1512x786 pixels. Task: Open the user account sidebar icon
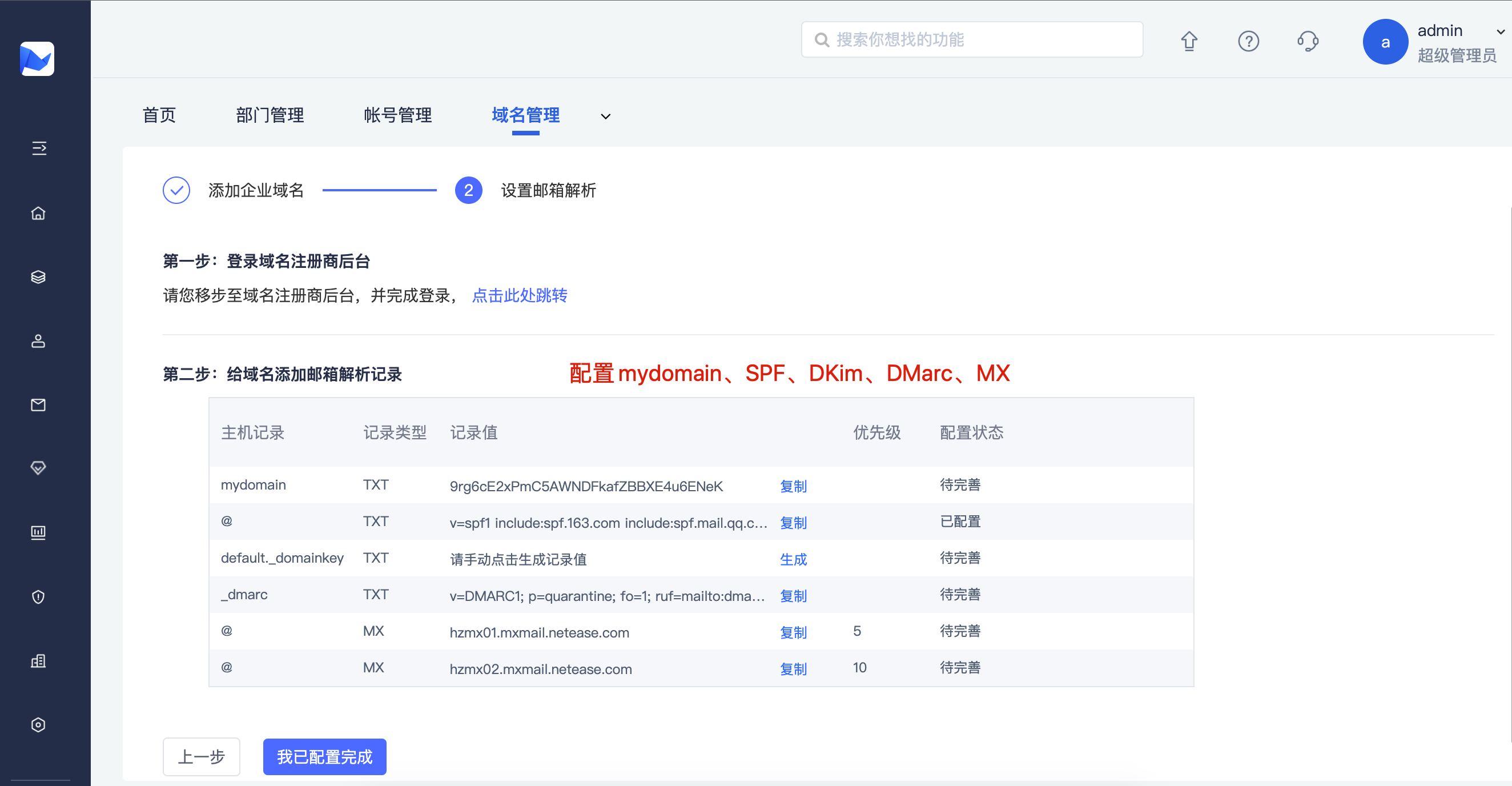38,341
